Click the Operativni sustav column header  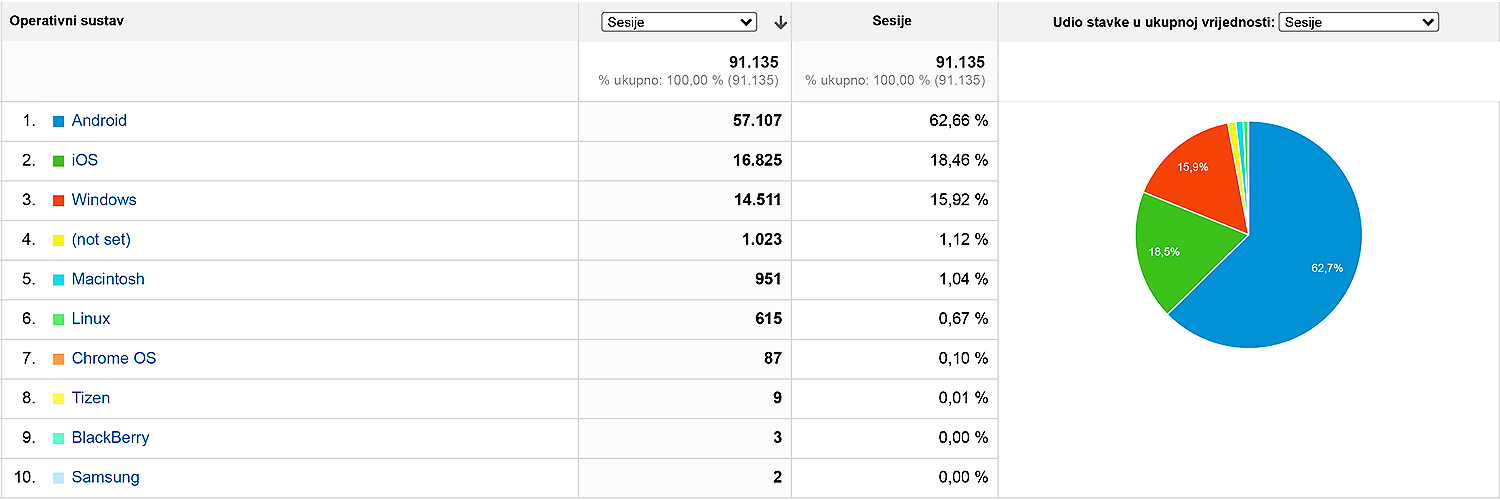[67, 21]
